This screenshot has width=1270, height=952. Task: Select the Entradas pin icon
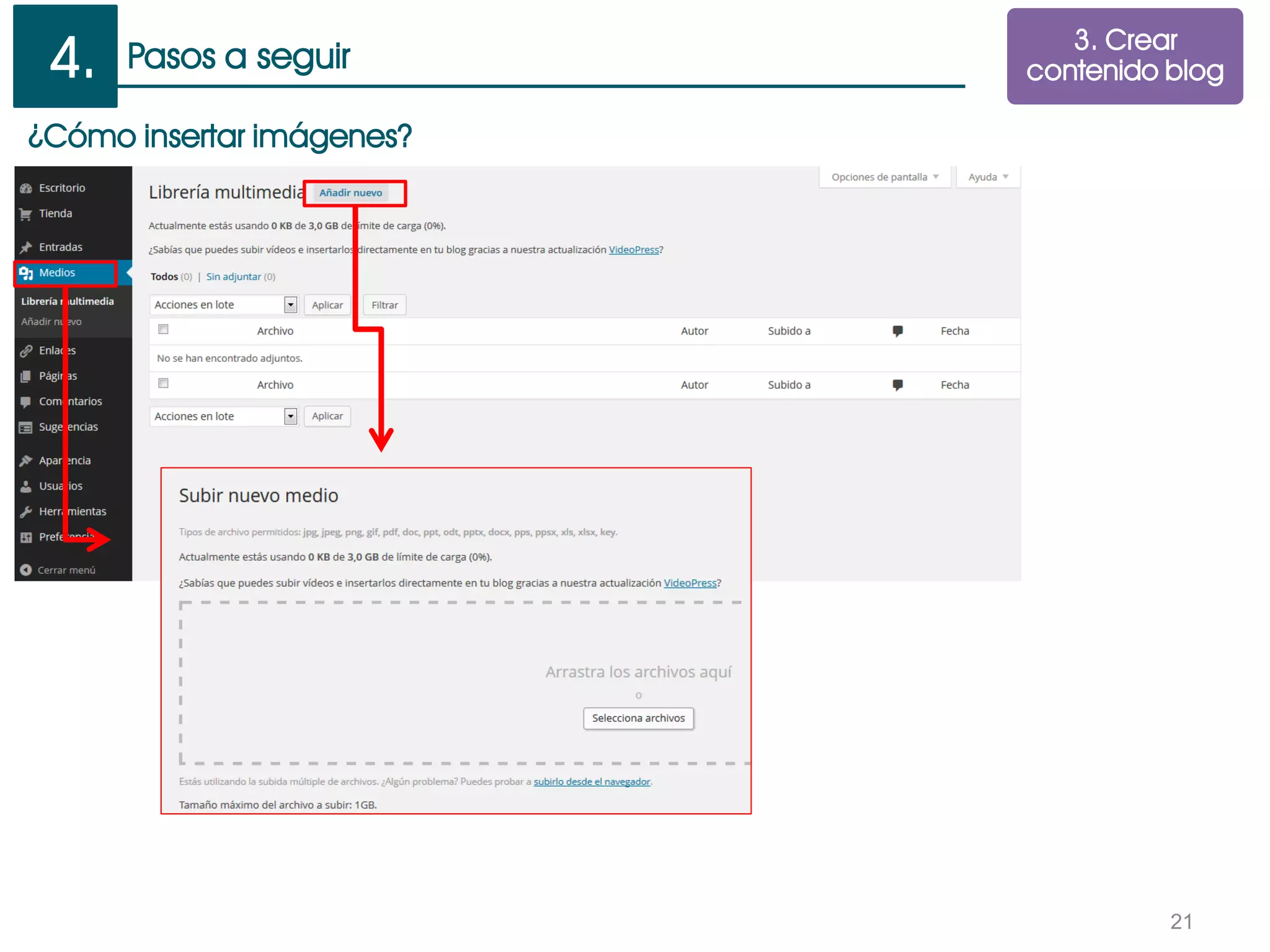(26, 248)
